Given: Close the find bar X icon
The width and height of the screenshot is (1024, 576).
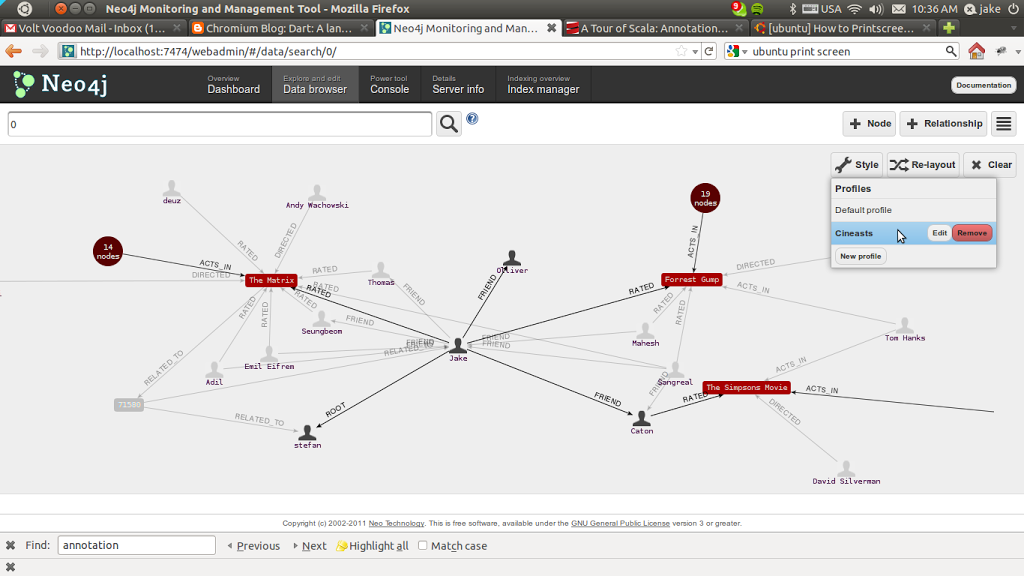Looking at the screenshot, I should 10,545.
